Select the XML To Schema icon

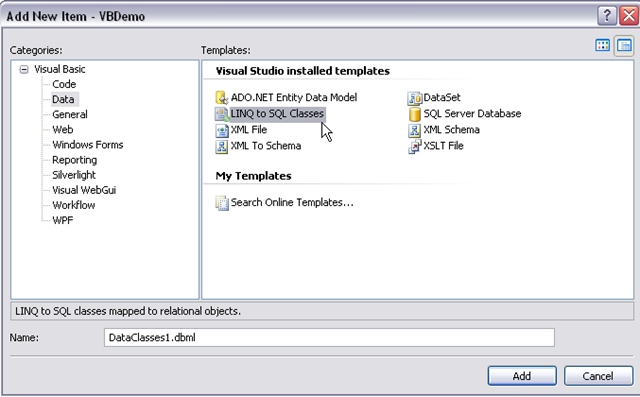pyautogui.click(x=222, y=146)
